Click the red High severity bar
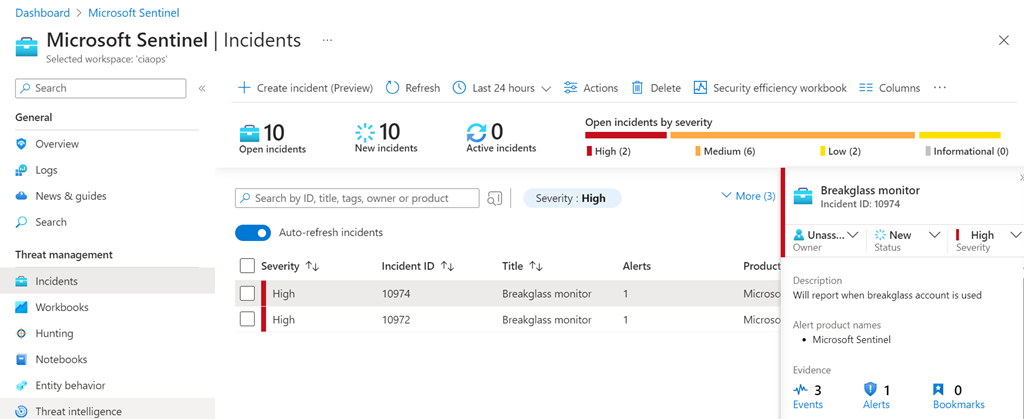 (x=625, y=134)
